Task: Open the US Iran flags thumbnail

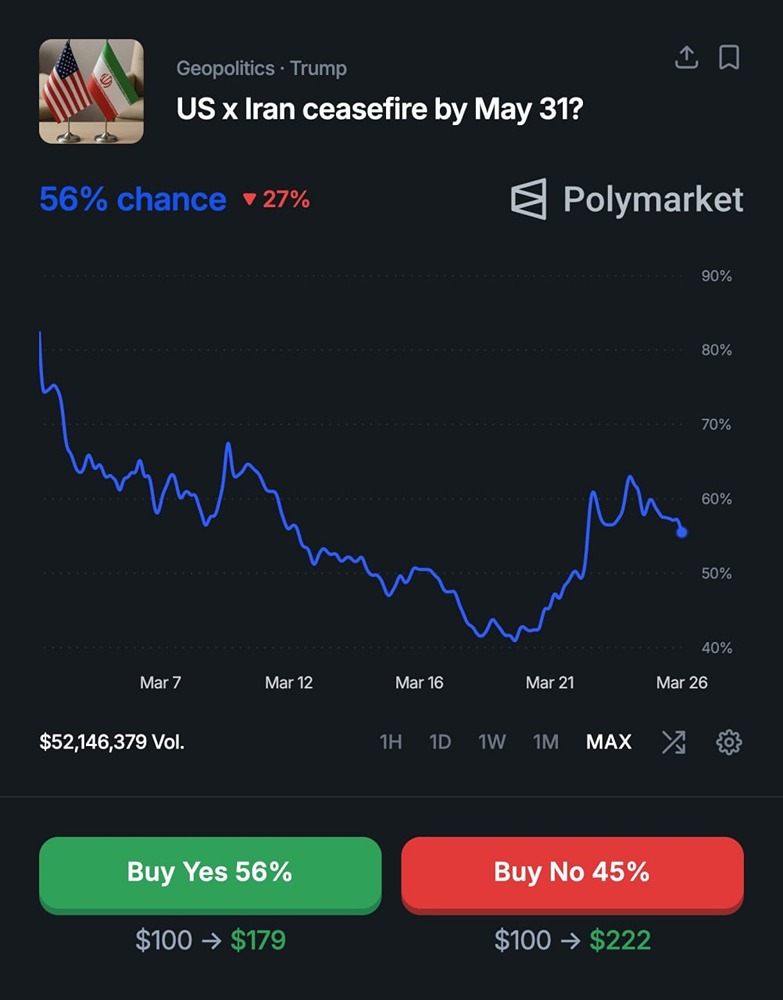Action: click(91, 91)
